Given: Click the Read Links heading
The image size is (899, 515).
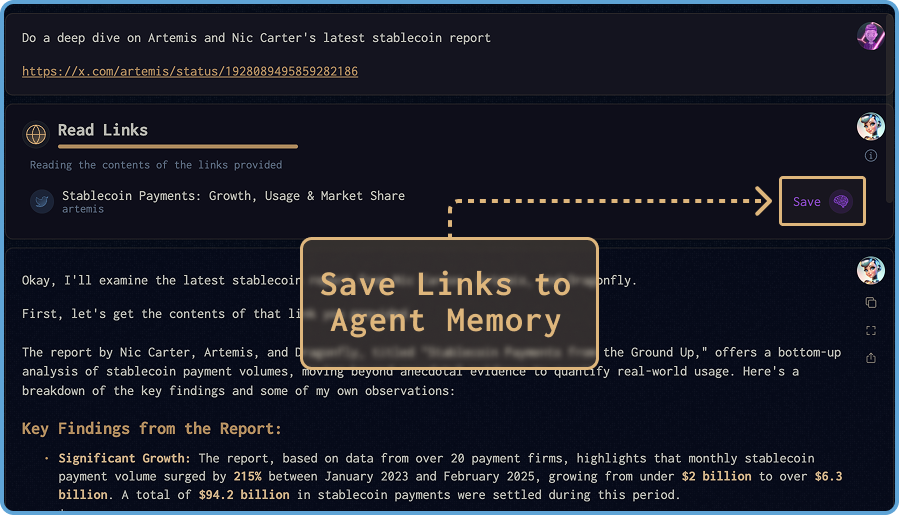Looking at the screenshot, I should pyautogui.click(x=103, y=130).
